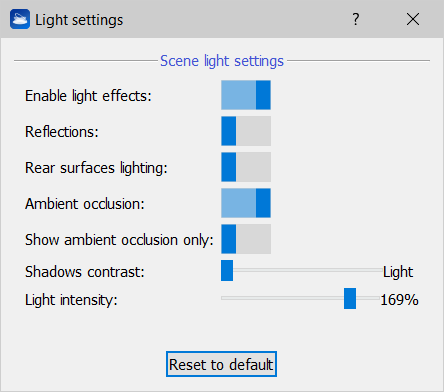Click the Light intensity slider handle
Screen dimensions: 444x392
350,298
